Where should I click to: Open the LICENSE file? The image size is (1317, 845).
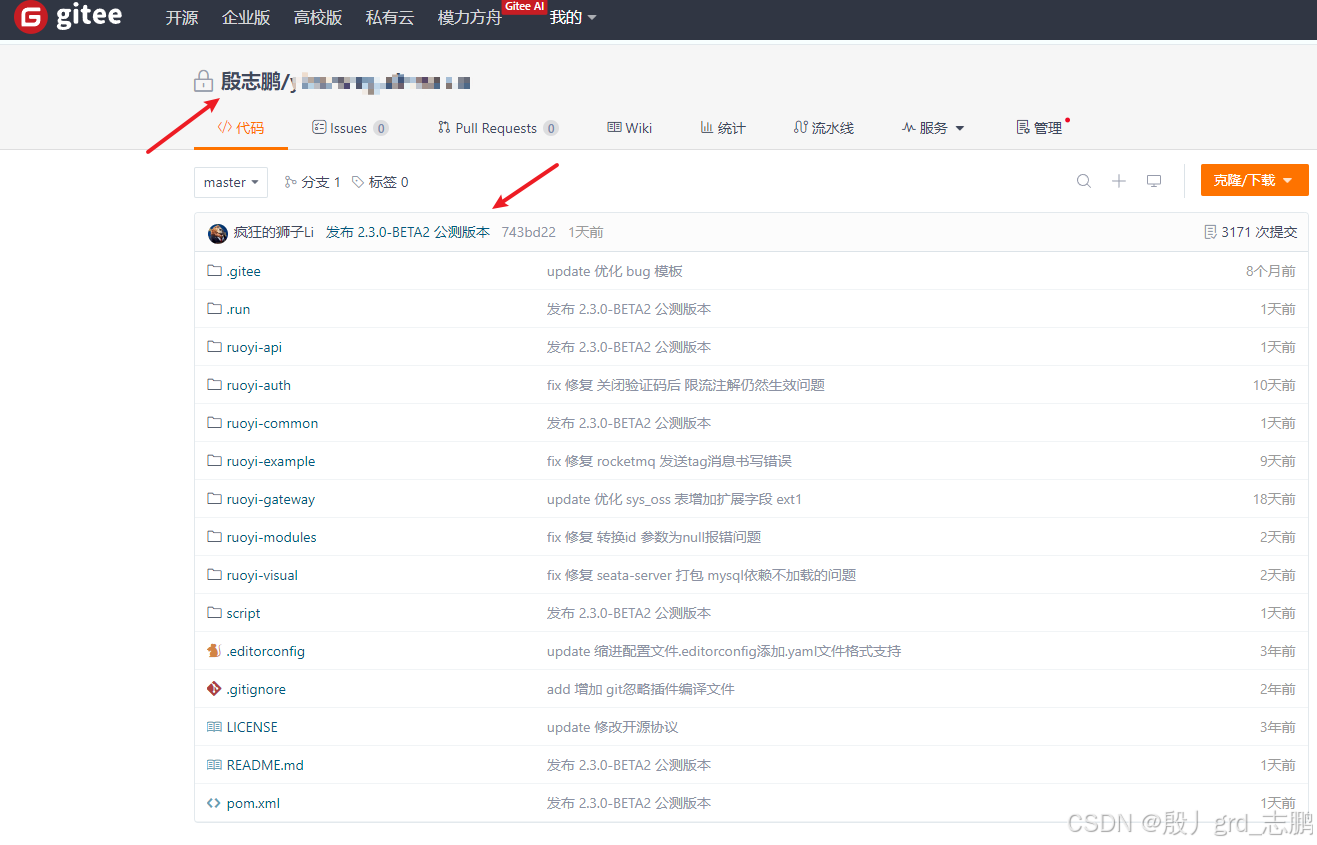click(252, 727)
